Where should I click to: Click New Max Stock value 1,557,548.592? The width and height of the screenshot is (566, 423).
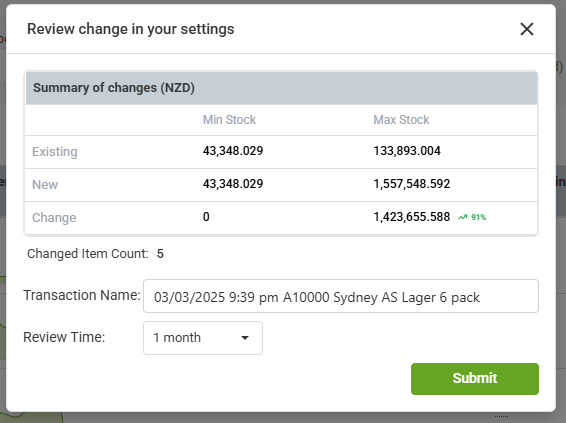[412, 184]
